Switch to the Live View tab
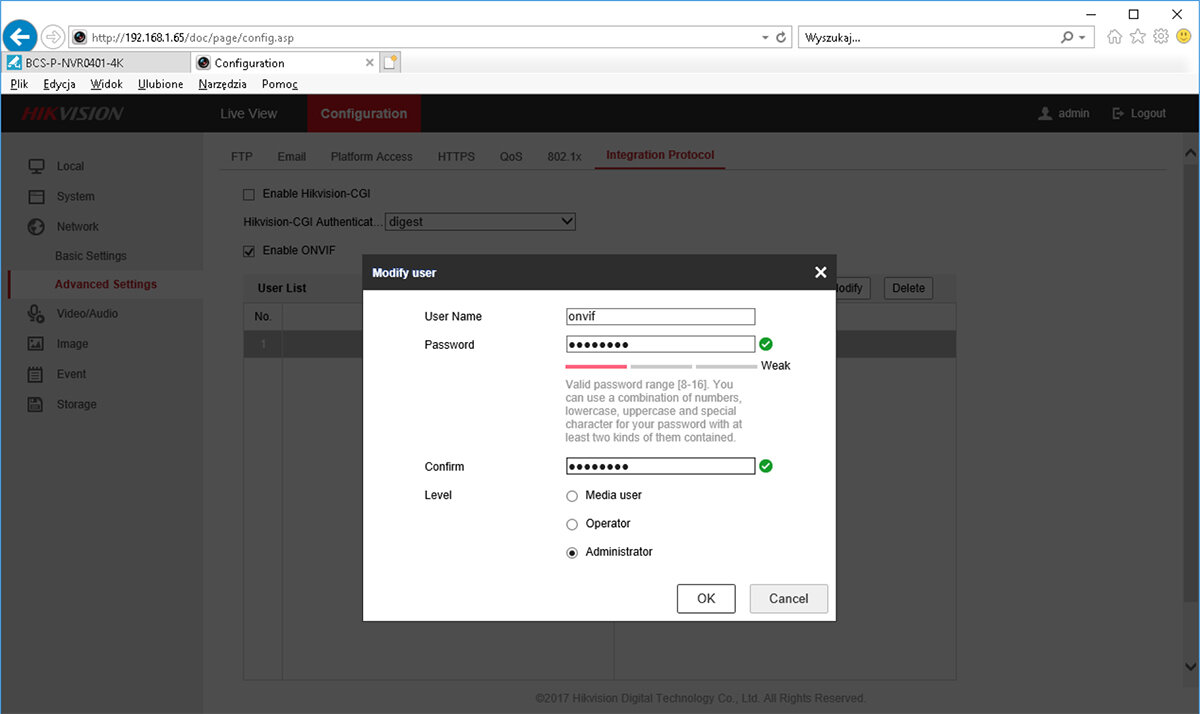This screenshot has height=714, width=1200. (x=248, y=114)
